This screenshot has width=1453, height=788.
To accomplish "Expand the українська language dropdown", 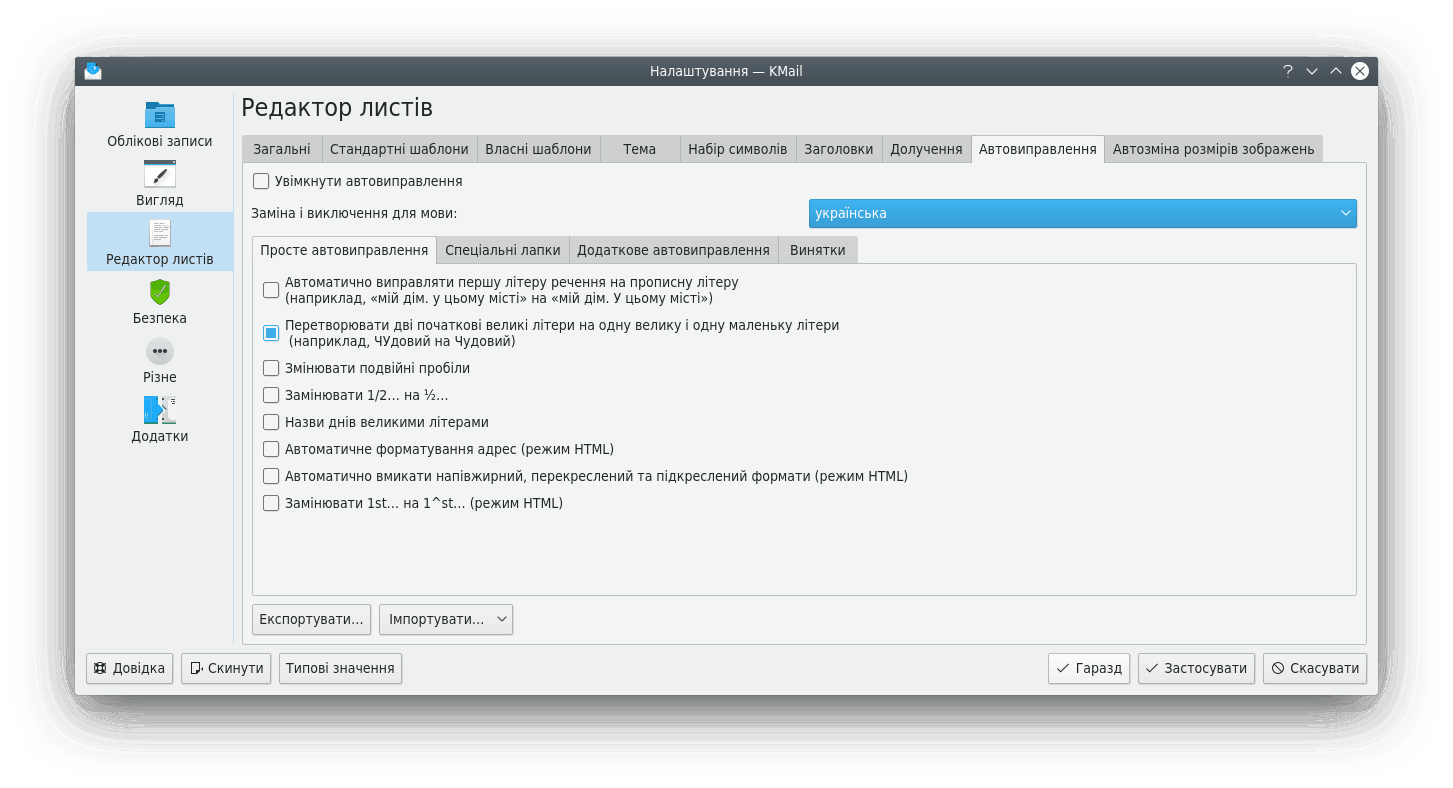I will [1082, 213].
